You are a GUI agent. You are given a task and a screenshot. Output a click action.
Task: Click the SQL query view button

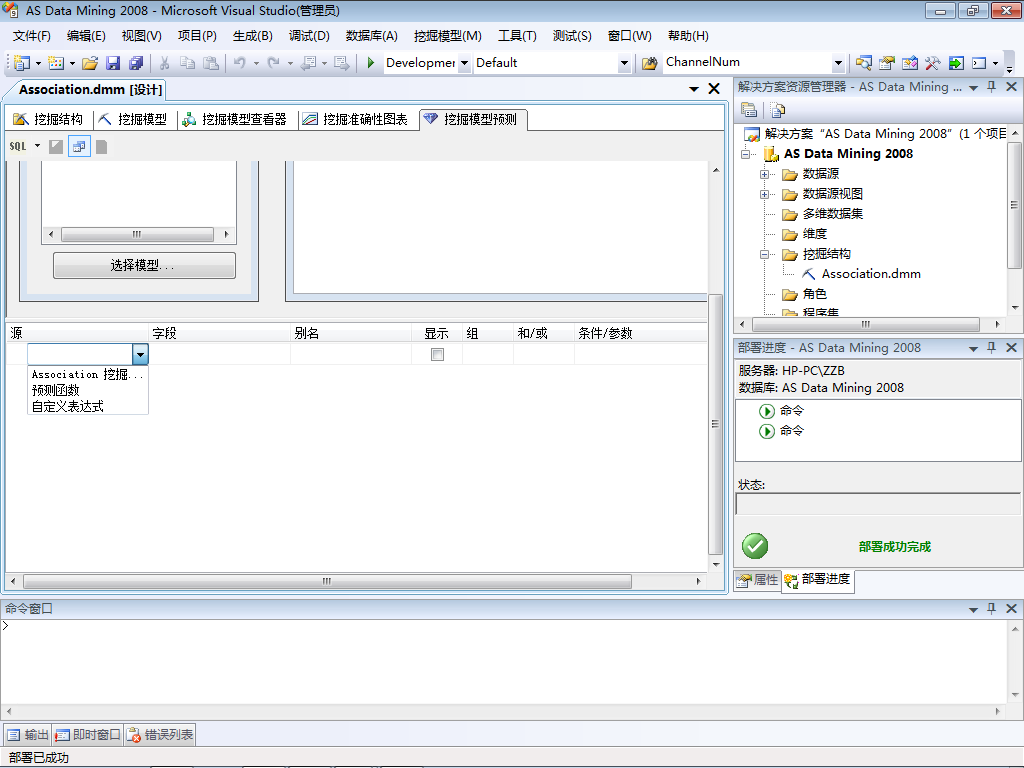pyautogui.click(x=18, y=146)
